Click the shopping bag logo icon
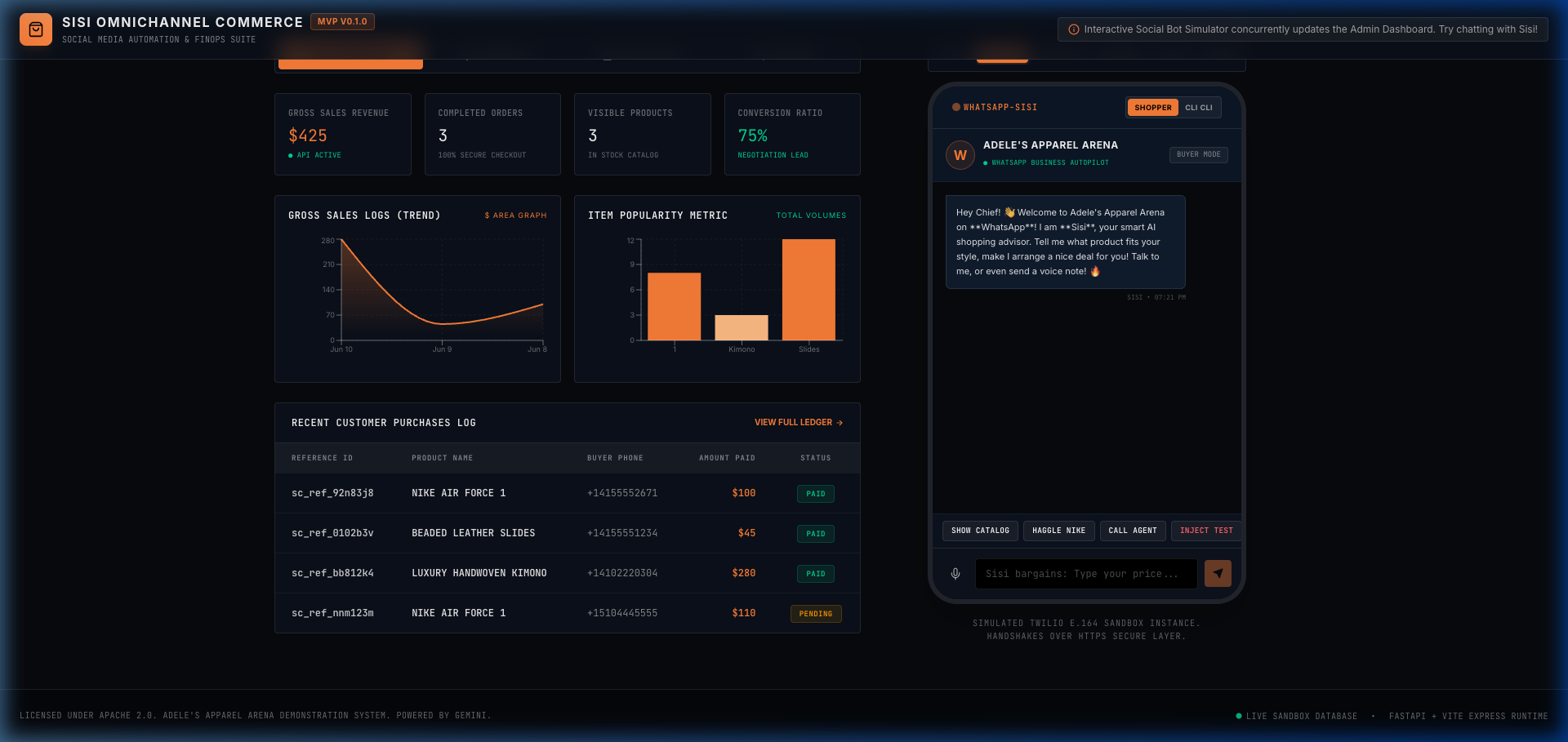Viewport: 1568px width, 742px height. point(36,29)
